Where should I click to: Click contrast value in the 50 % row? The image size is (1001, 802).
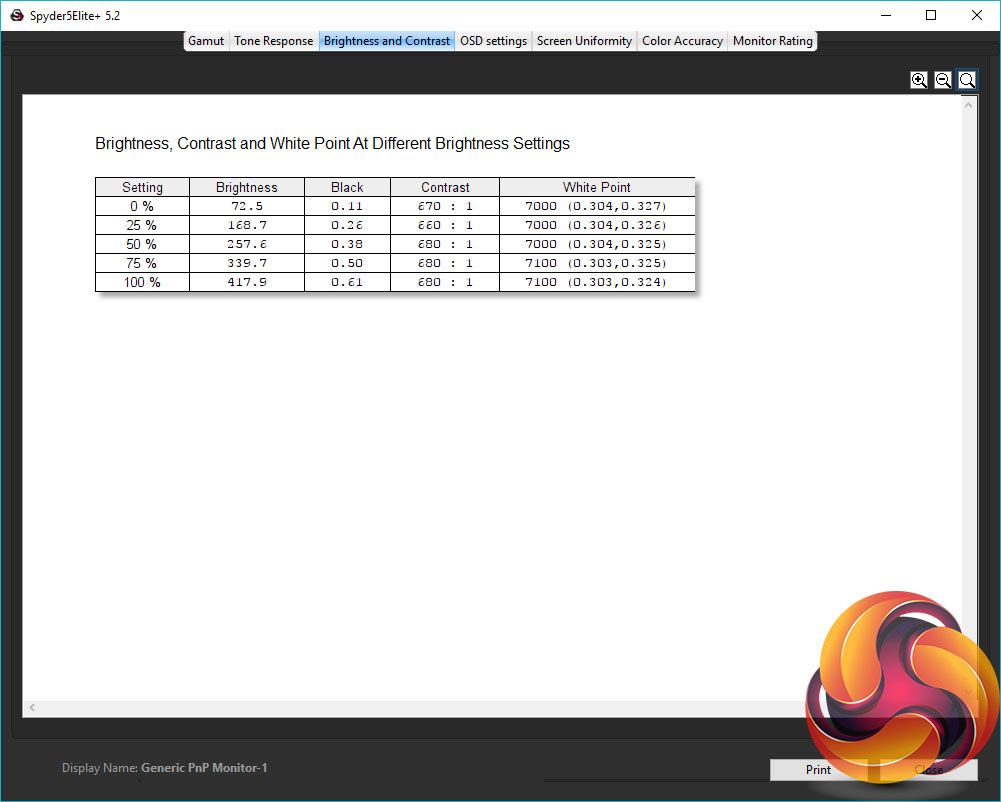[445, 244]
